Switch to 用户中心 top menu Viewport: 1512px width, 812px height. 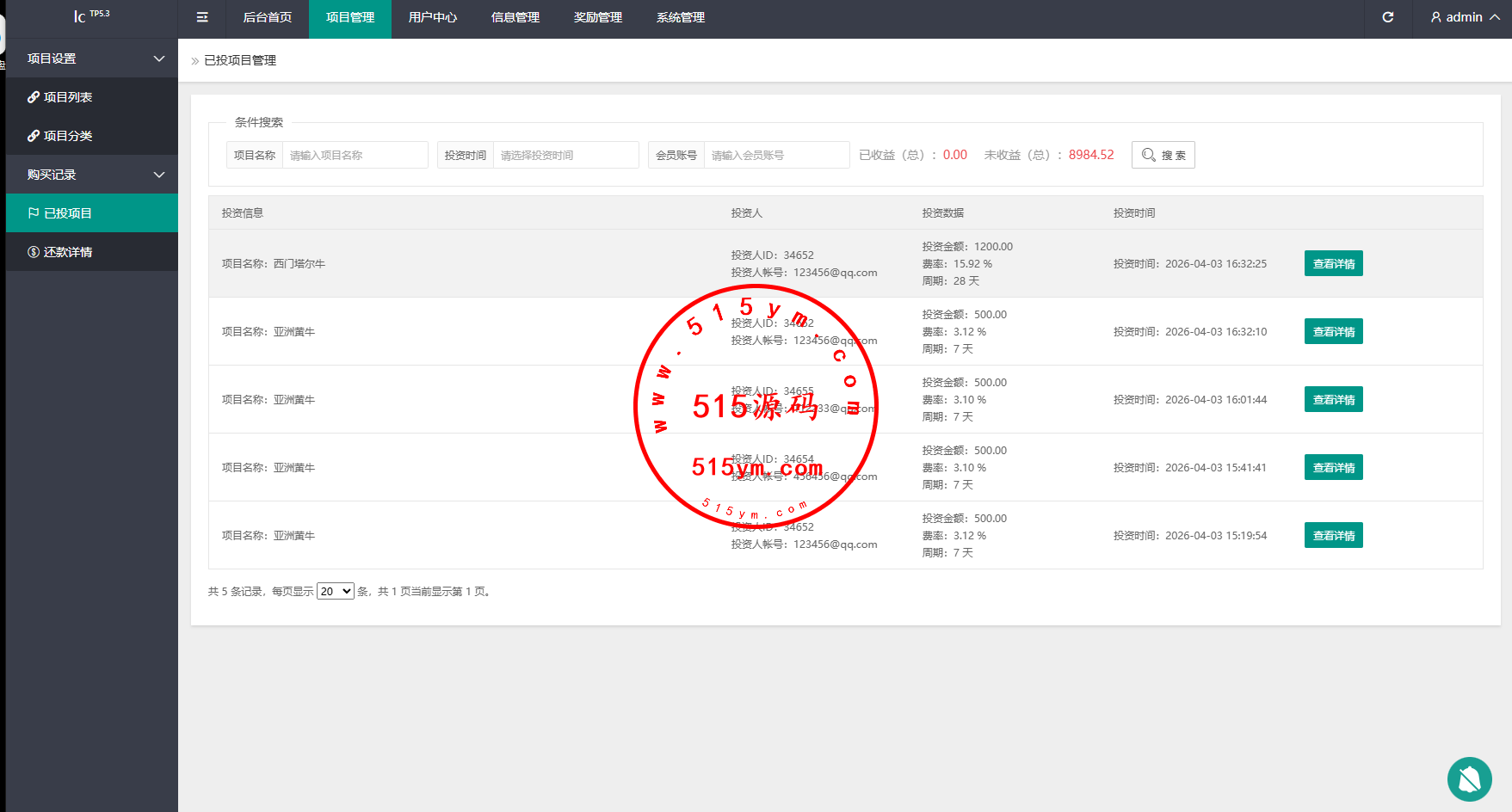[x=432, y=17]
